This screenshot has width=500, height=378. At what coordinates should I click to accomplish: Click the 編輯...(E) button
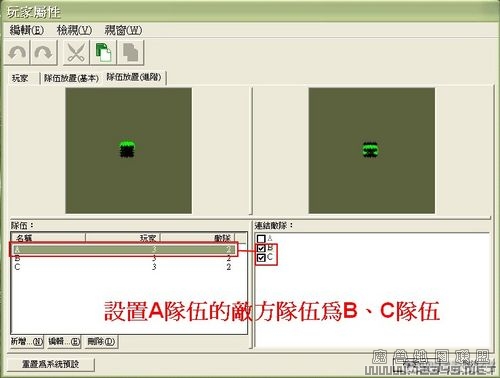pos(64,341)
